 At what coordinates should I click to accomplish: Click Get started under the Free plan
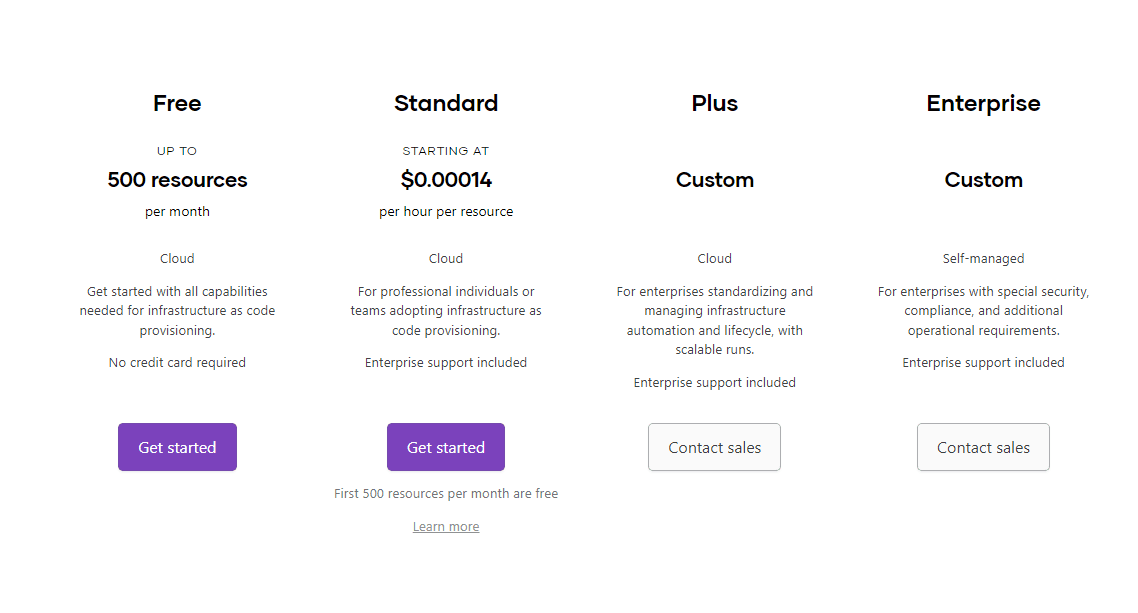pyautogui.click(x=177, y=447)
